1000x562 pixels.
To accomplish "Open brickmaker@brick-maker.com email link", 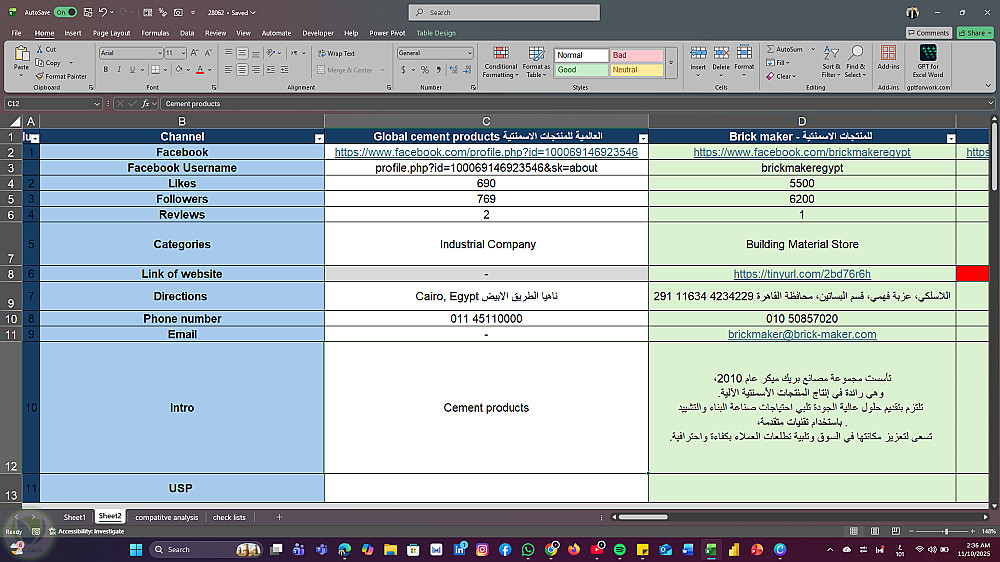I will [802, 334].
